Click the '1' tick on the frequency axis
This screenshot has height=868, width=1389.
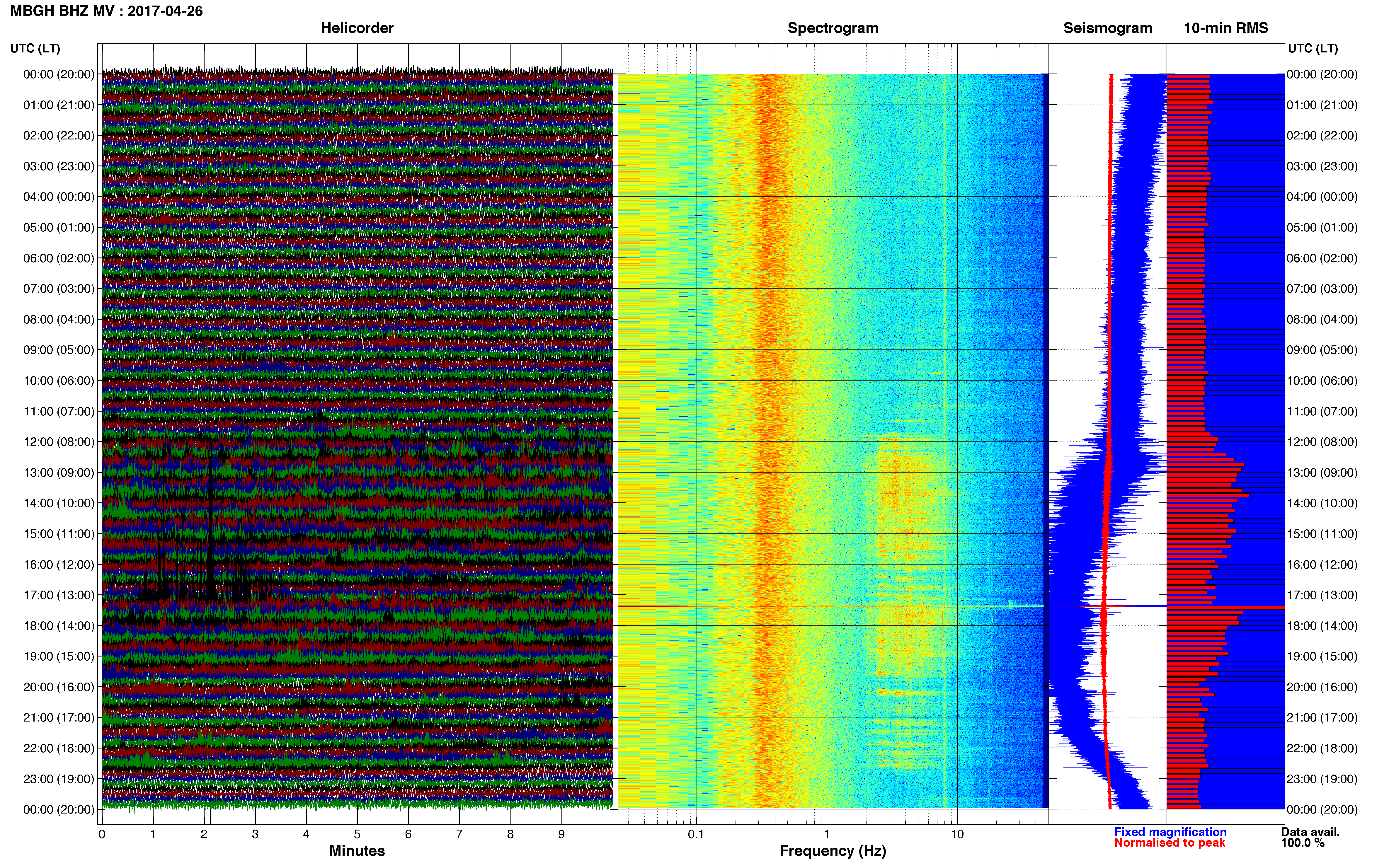[827, 834]
